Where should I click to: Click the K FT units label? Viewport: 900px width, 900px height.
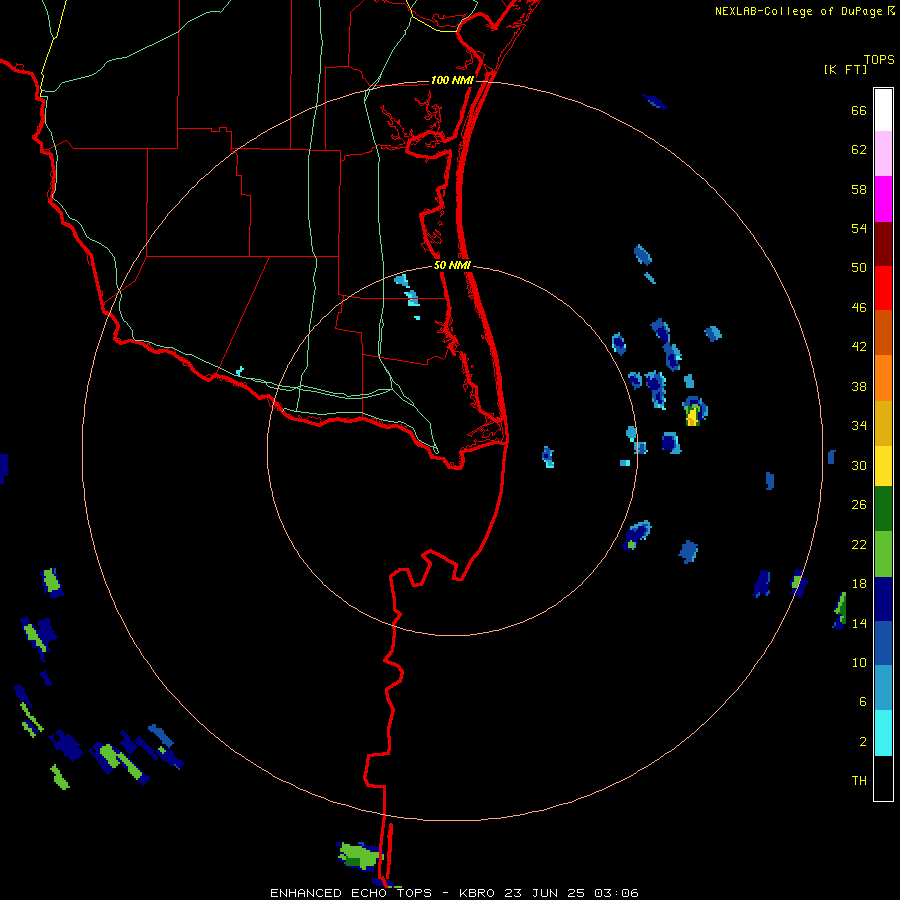point(845,69)
